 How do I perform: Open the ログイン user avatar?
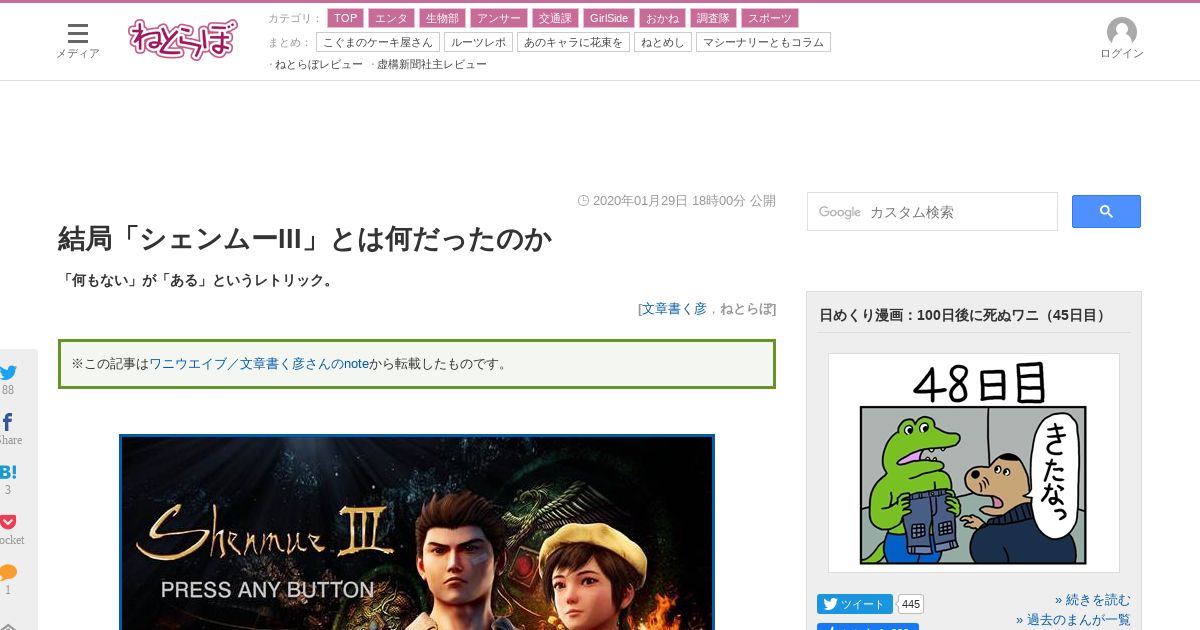pos(1122,38)
